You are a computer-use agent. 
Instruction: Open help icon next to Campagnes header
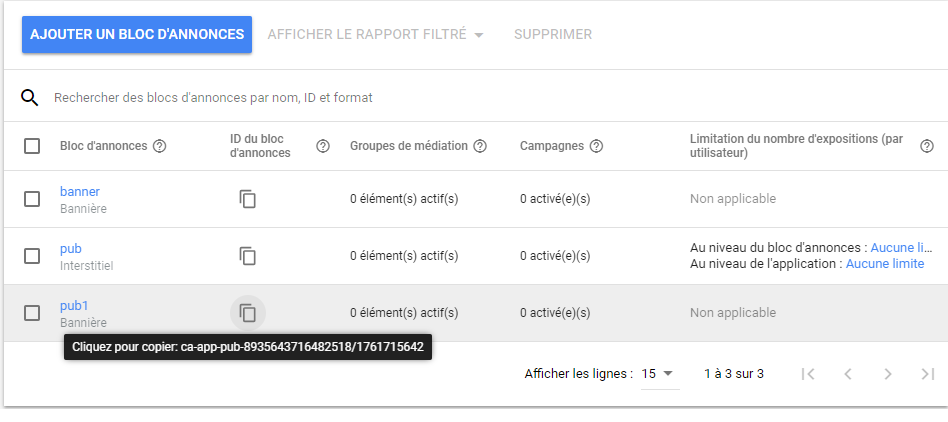point(596,146)
